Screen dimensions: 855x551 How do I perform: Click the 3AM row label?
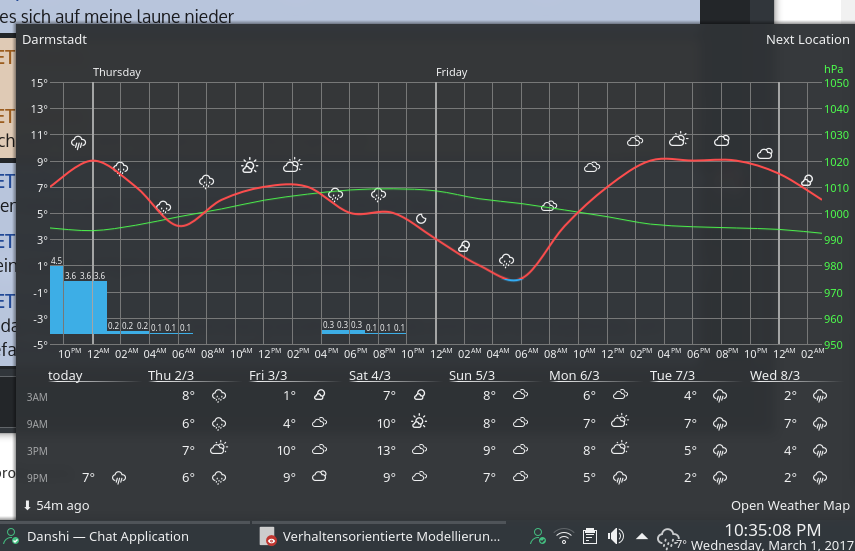37,397
